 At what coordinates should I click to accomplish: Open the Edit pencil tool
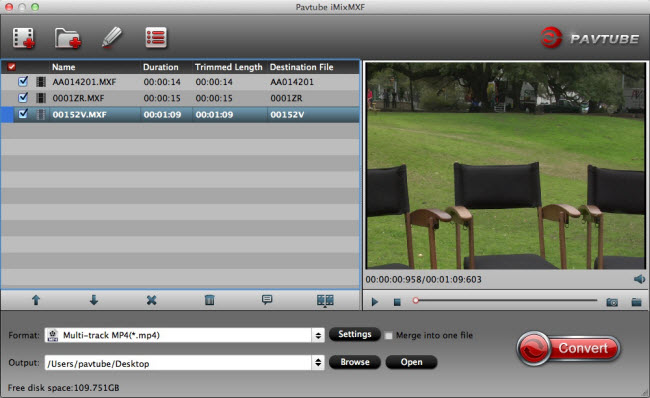point(112,37)
